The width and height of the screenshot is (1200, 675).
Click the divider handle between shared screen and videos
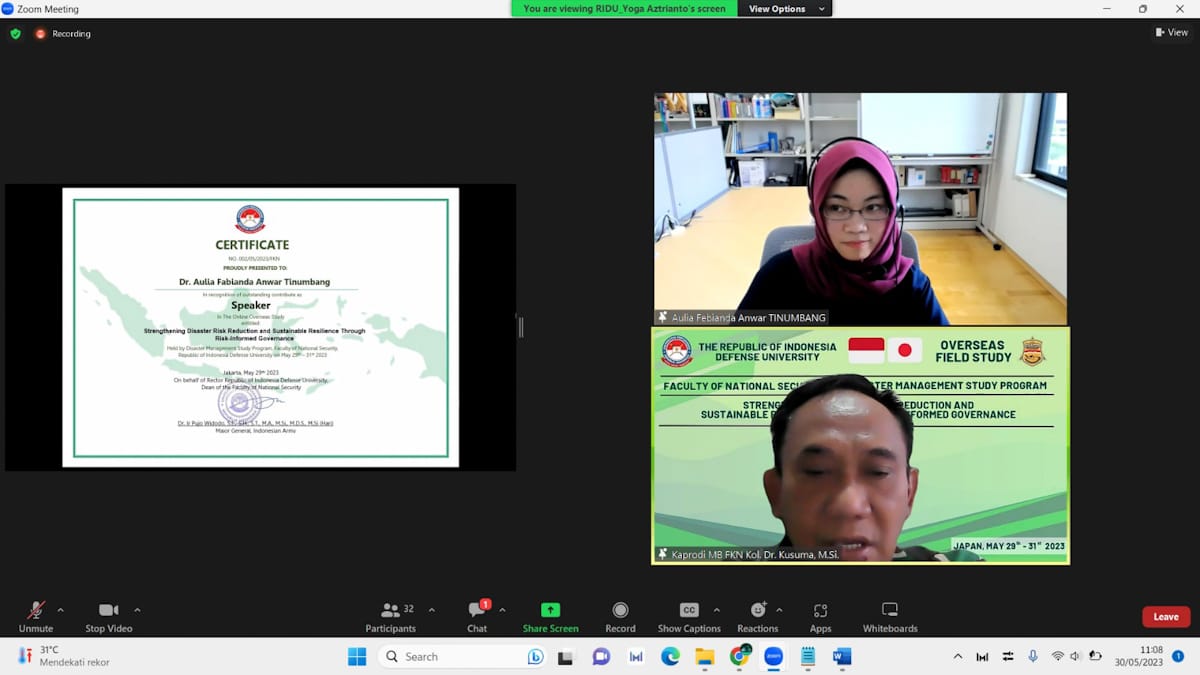520,327
